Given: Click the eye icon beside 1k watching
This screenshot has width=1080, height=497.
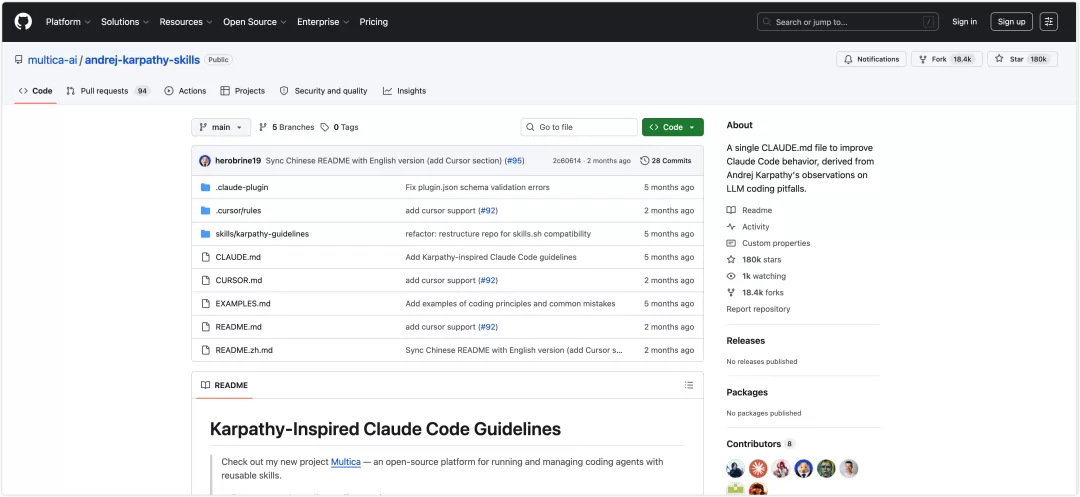Looking at the screenshot, I should (x=731, y=277).
